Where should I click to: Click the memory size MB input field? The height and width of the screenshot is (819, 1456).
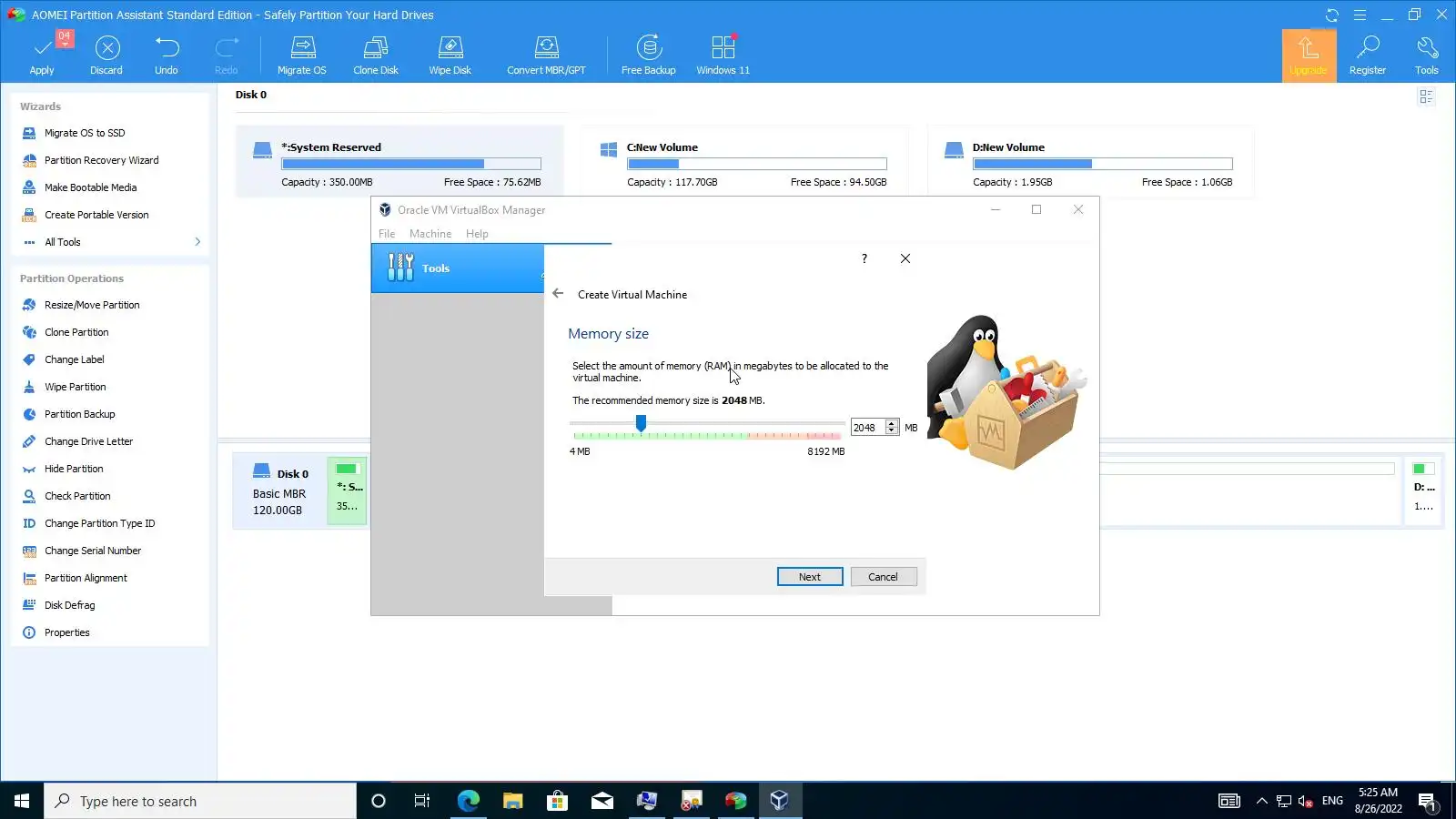[868, 428]
